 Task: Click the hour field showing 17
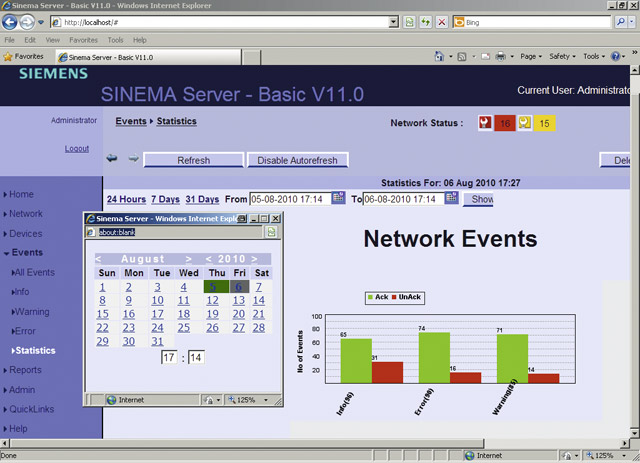pyautogui.click(x=169, y=357)
